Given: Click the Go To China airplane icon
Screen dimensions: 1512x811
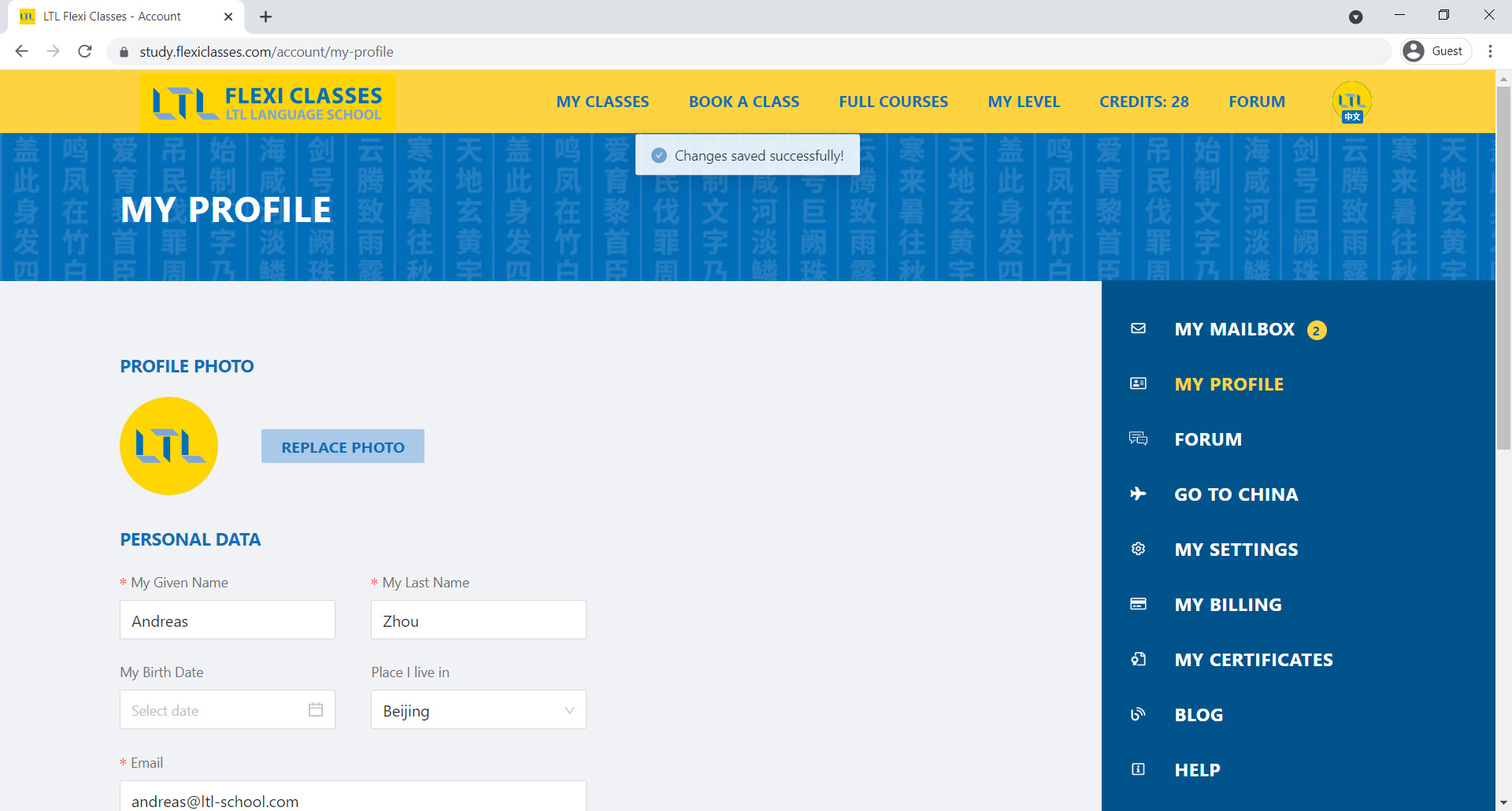Looking at the screenshot, I should point(1138,494).
